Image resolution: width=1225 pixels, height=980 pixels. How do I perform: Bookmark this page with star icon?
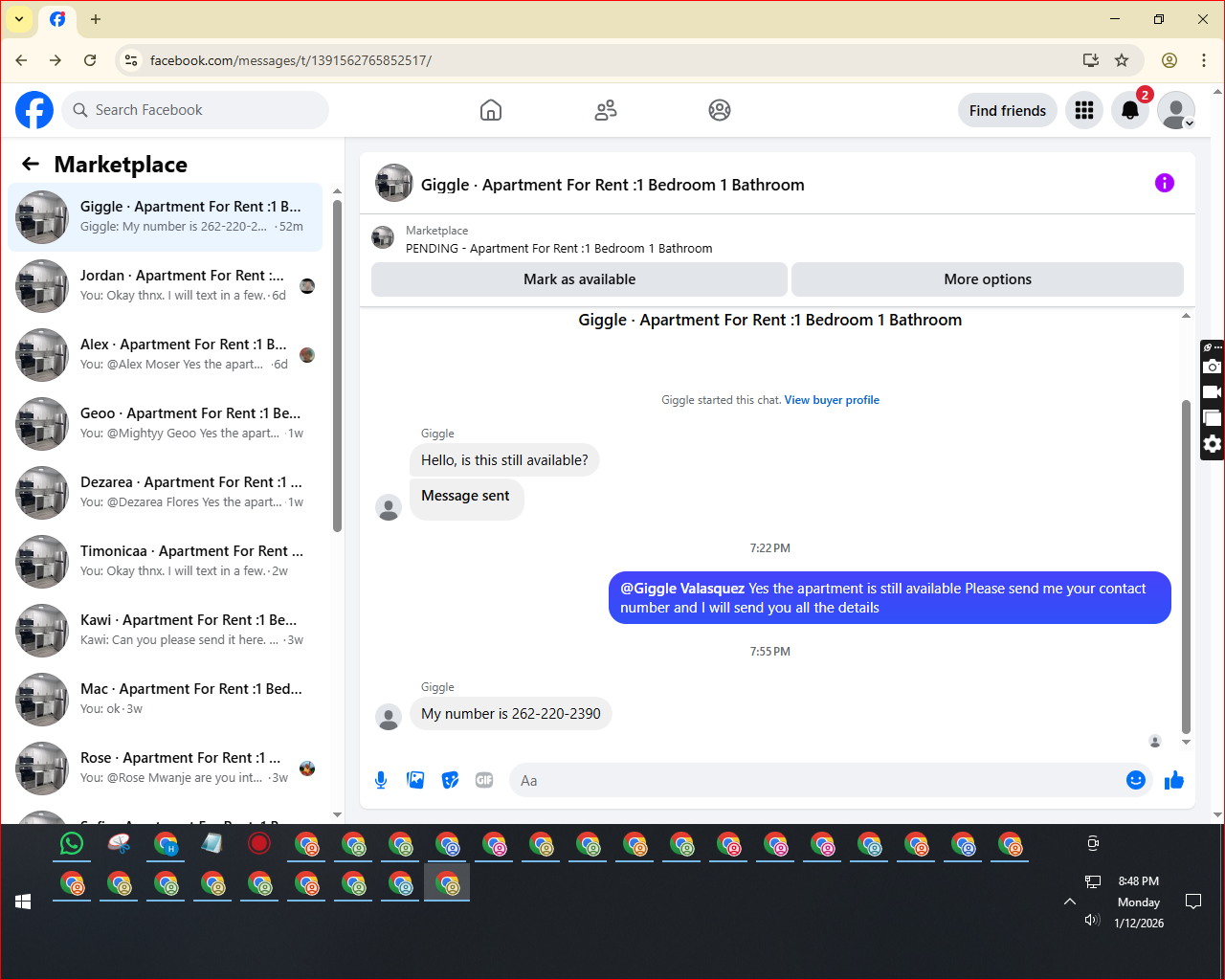pyautogui.click(x=1122, y=60)
